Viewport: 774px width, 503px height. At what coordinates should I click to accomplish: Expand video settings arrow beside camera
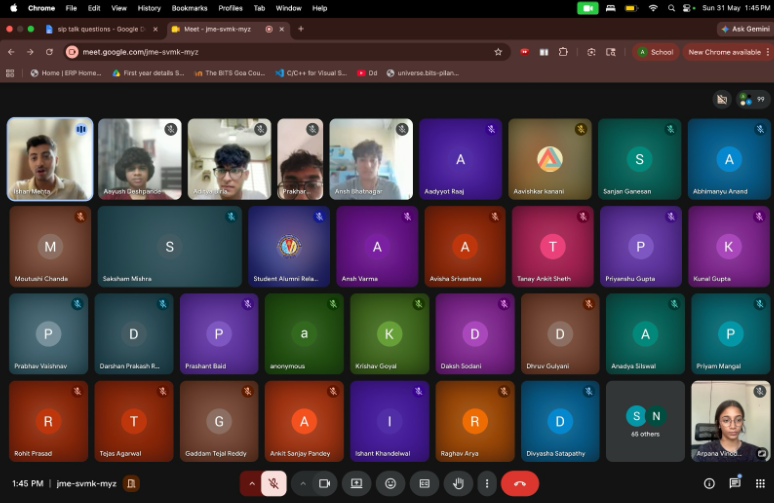tap(303, 484)
